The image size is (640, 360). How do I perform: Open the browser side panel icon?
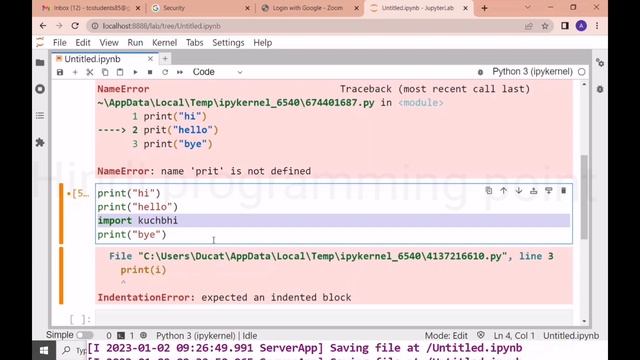(565, 26)
